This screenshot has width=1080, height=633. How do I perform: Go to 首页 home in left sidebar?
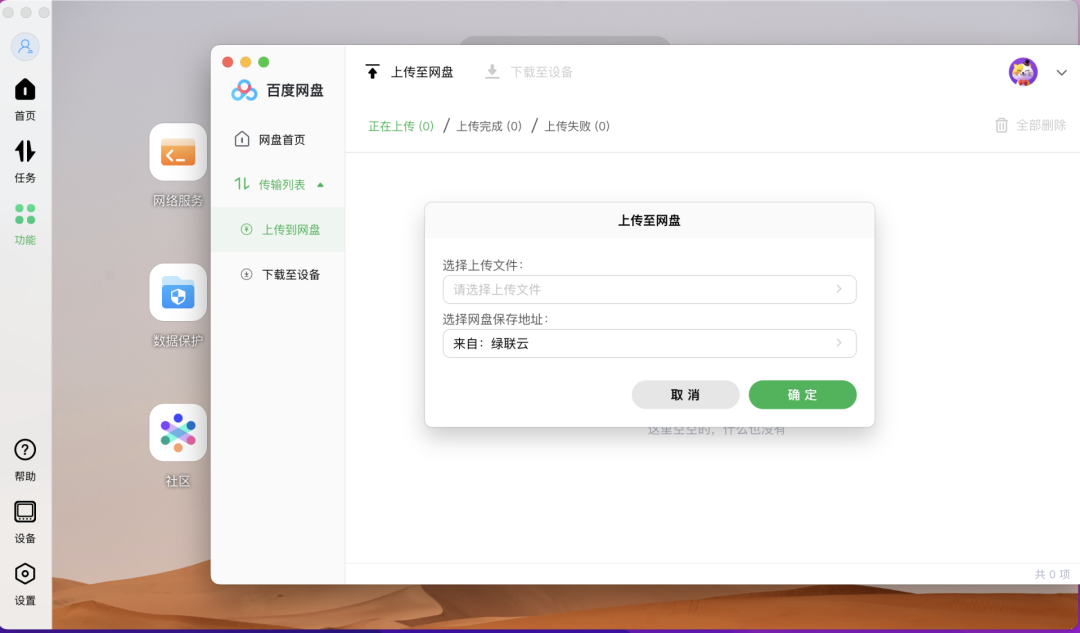click(25, 100)
